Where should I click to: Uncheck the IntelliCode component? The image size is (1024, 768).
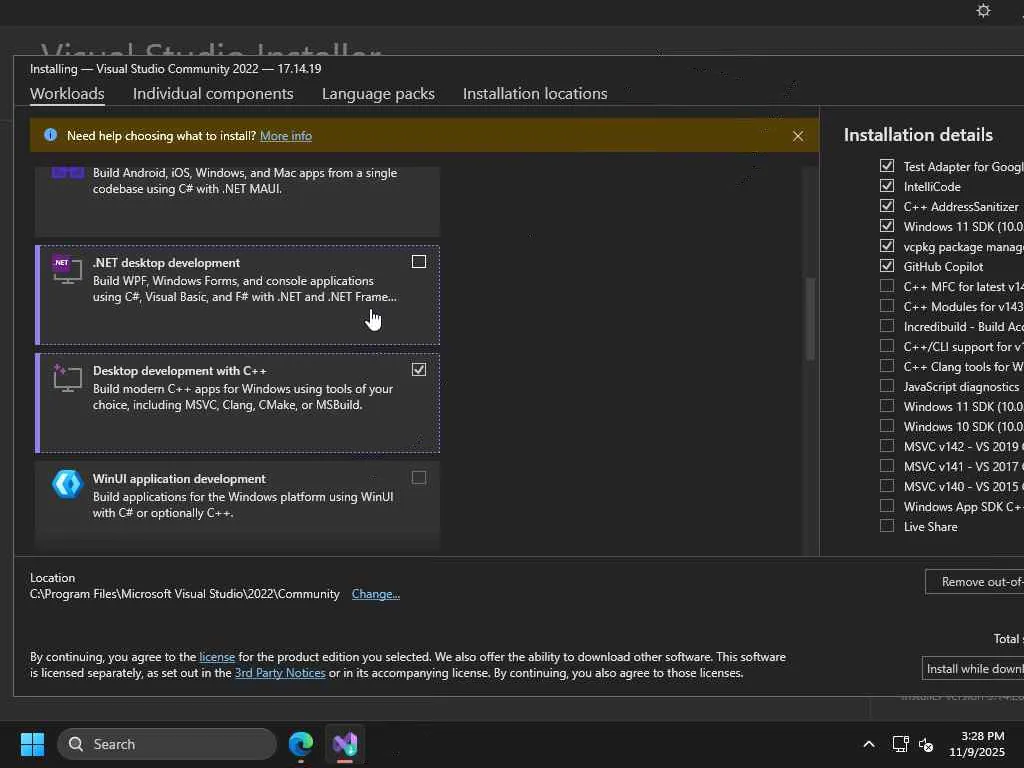[x=886, y=186]
